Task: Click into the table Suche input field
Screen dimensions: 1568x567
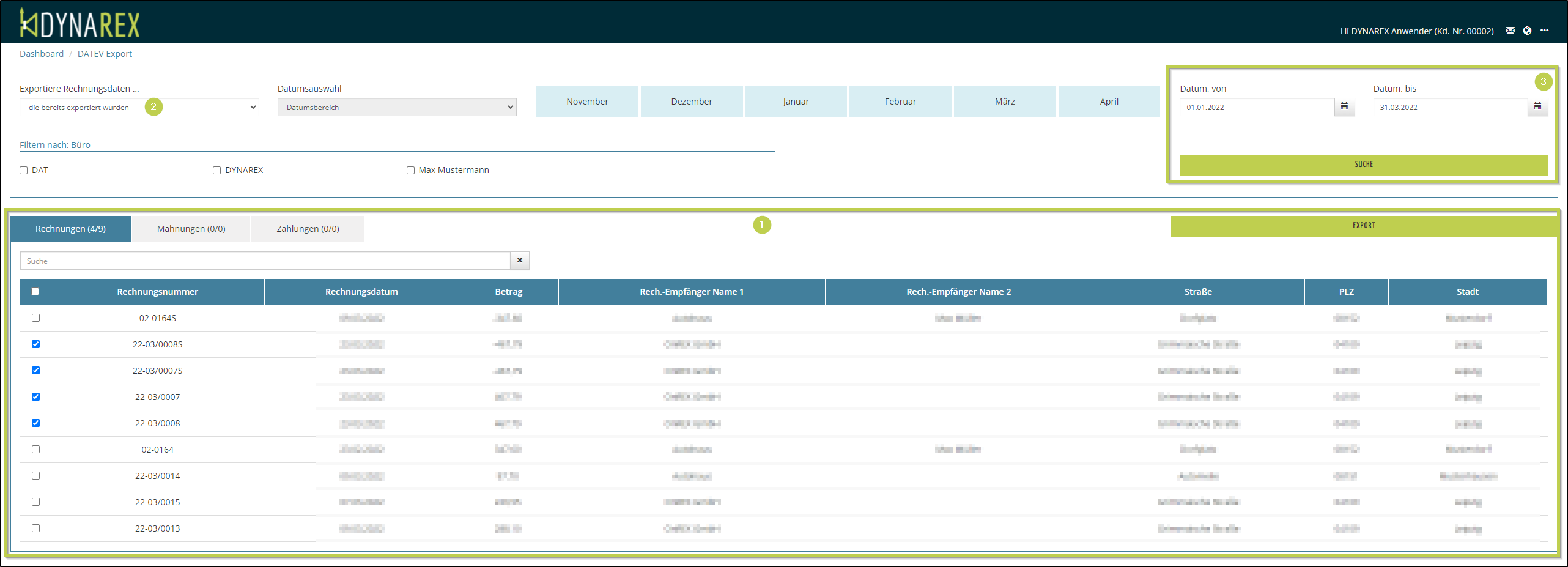Action: point(265,261)
